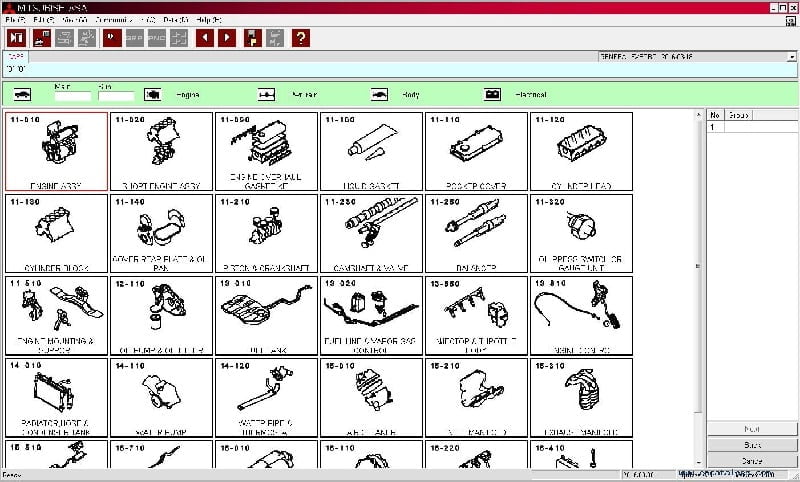The height and width of the screenshot is (482, 800).
Task: Select the Engine category icon
Action: pyautogui.click(x=153, y=95)
